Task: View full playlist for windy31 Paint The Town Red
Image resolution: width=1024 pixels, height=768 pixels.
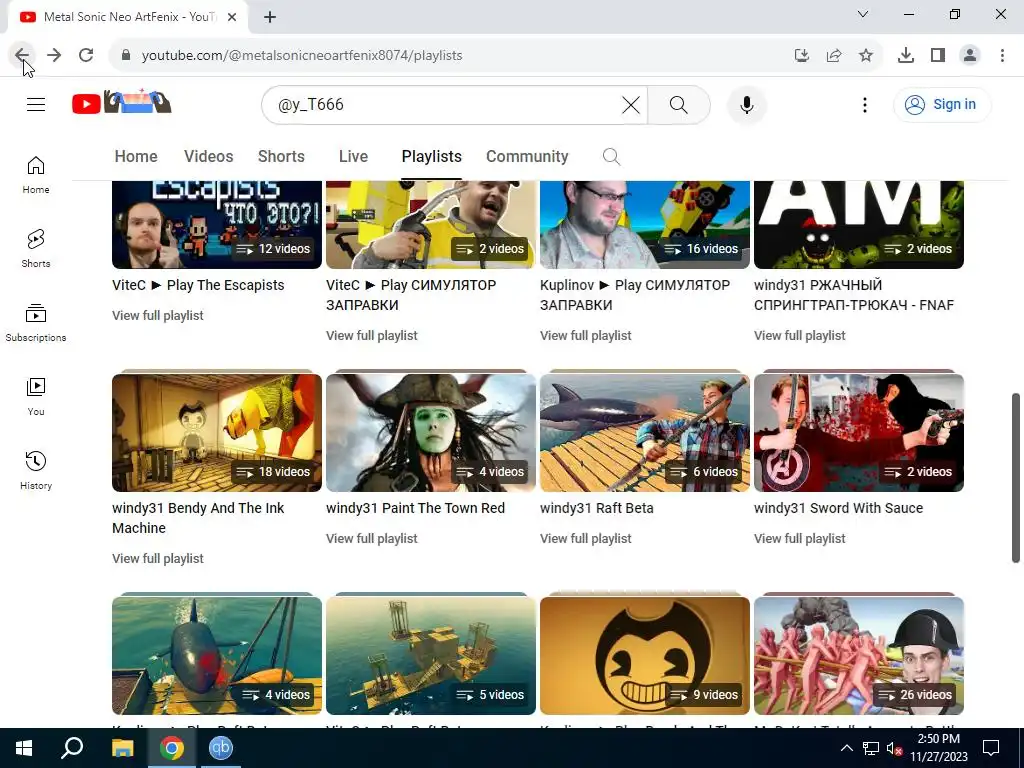Action: pyautogui.click(x=372, y=539)
